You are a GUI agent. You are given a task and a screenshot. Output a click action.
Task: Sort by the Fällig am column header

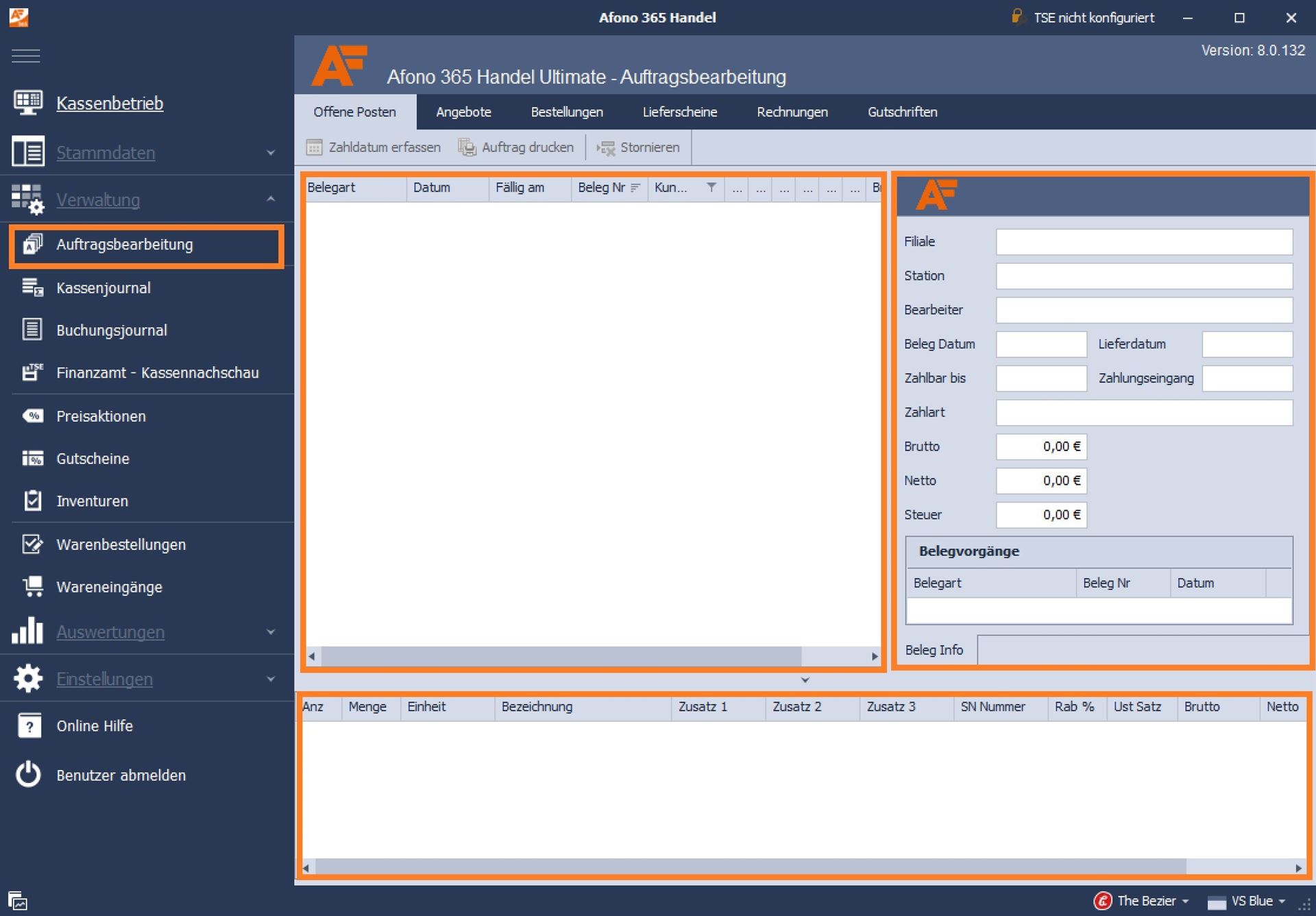530,188
